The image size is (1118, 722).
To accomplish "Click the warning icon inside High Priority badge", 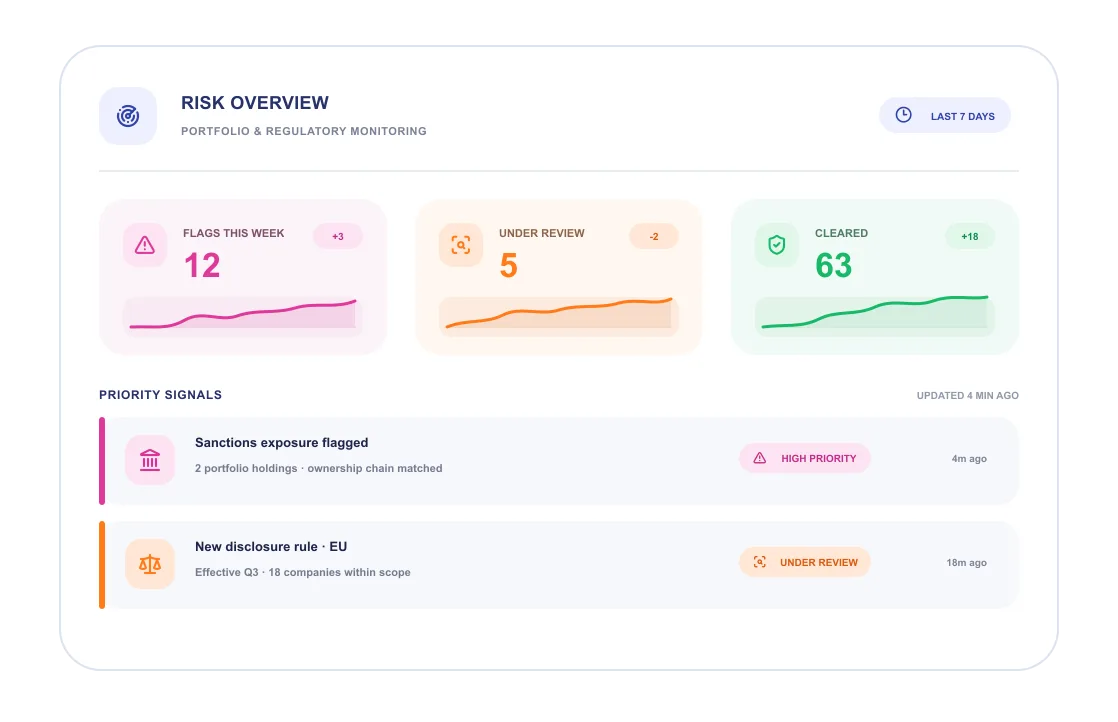I will (760, 458).
